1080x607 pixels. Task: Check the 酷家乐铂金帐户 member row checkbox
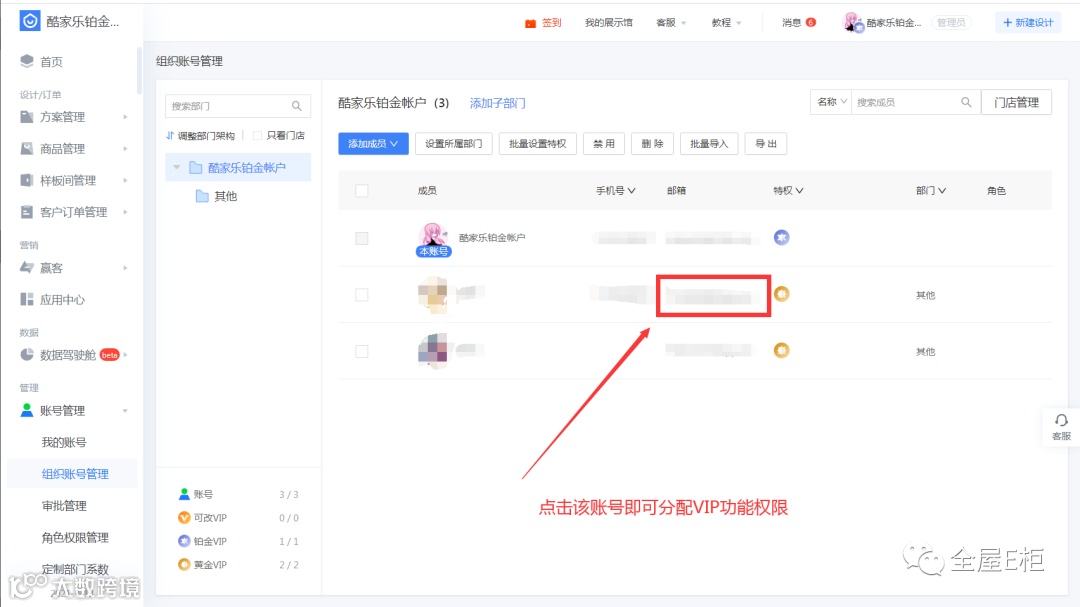coord(362,238)
